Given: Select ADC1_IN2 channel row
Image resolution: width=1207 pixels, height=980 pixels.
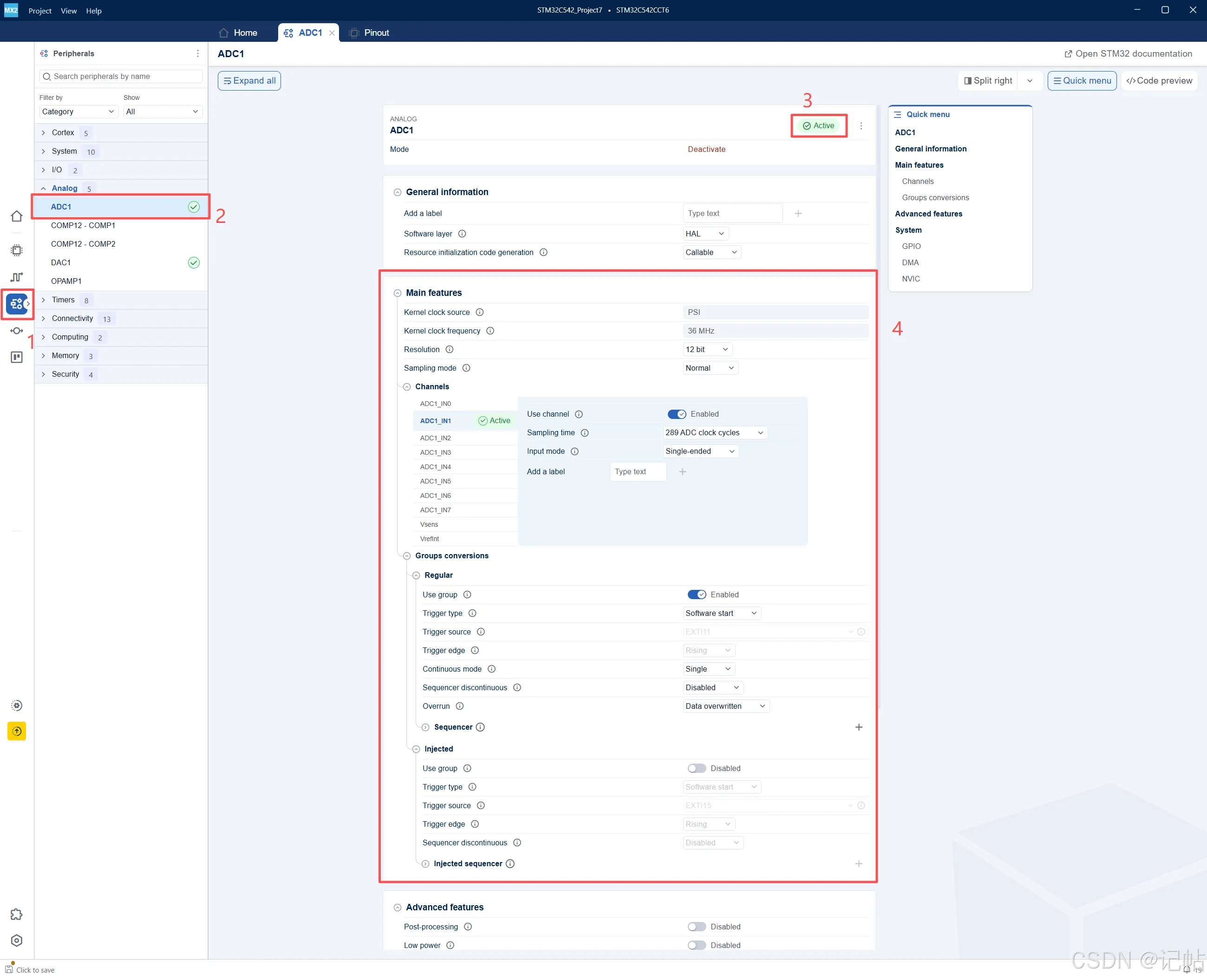Looking at the screenshot, I should [x=465, y=438].
